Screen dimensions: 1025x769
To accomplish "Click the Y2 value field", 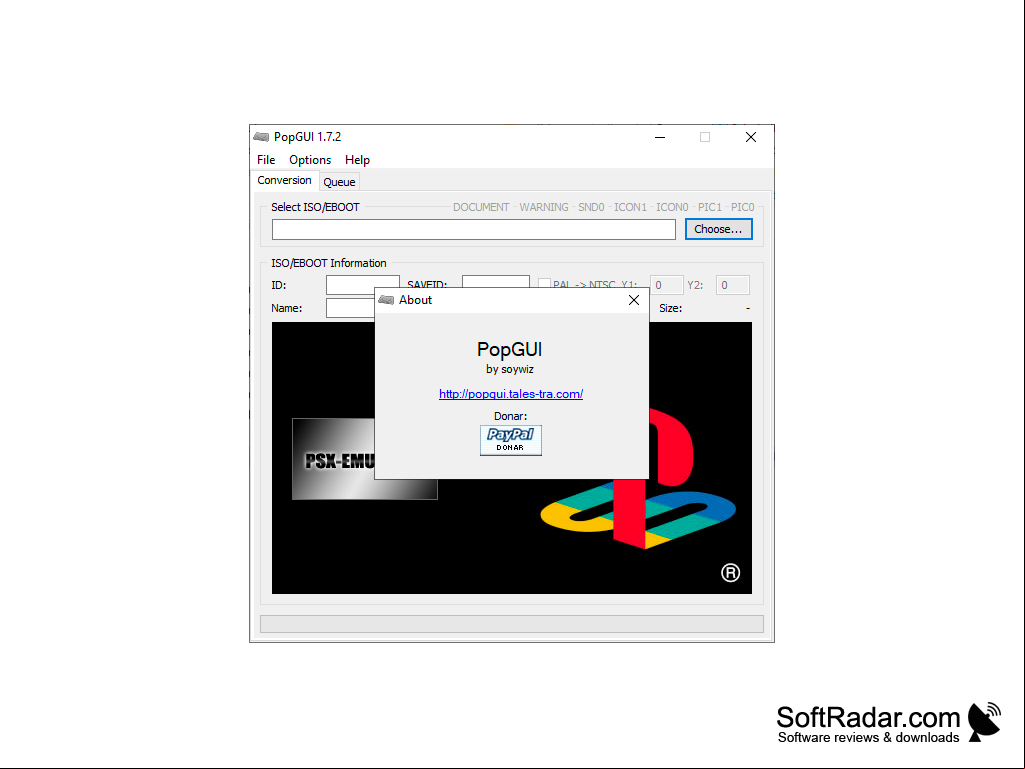I will pos(732,285).
